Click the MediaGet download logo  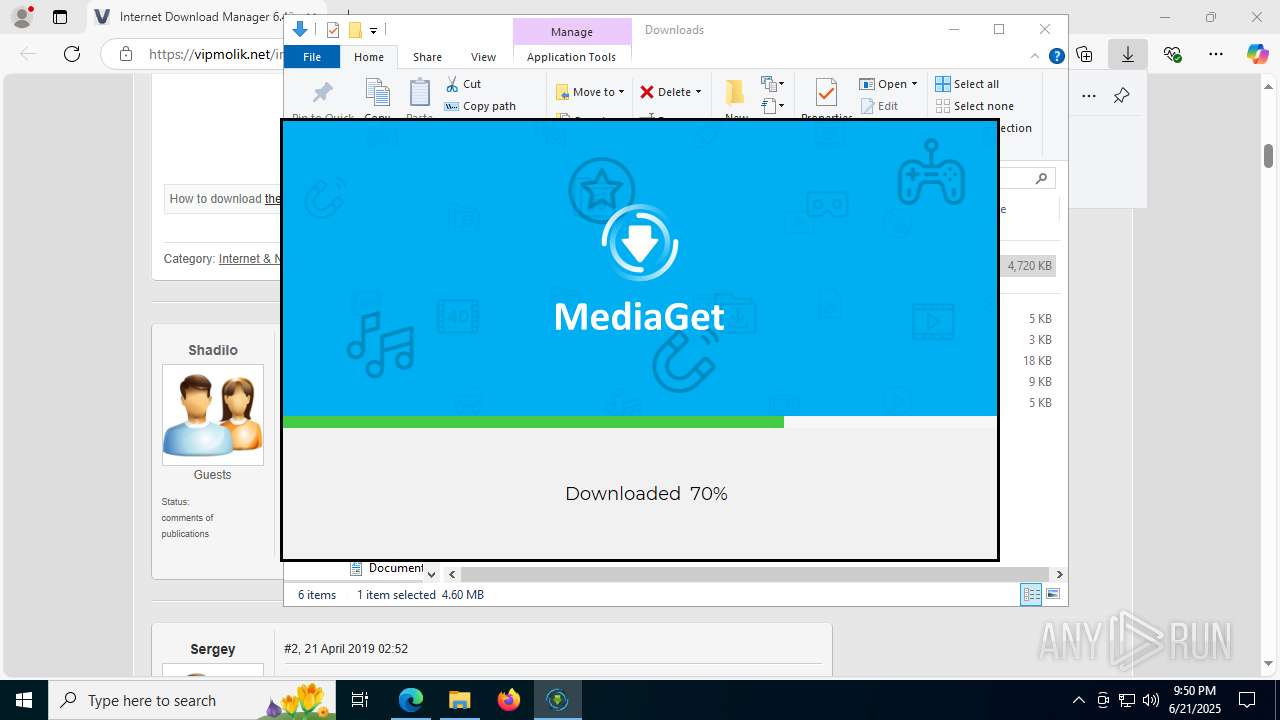coord(640,243)
